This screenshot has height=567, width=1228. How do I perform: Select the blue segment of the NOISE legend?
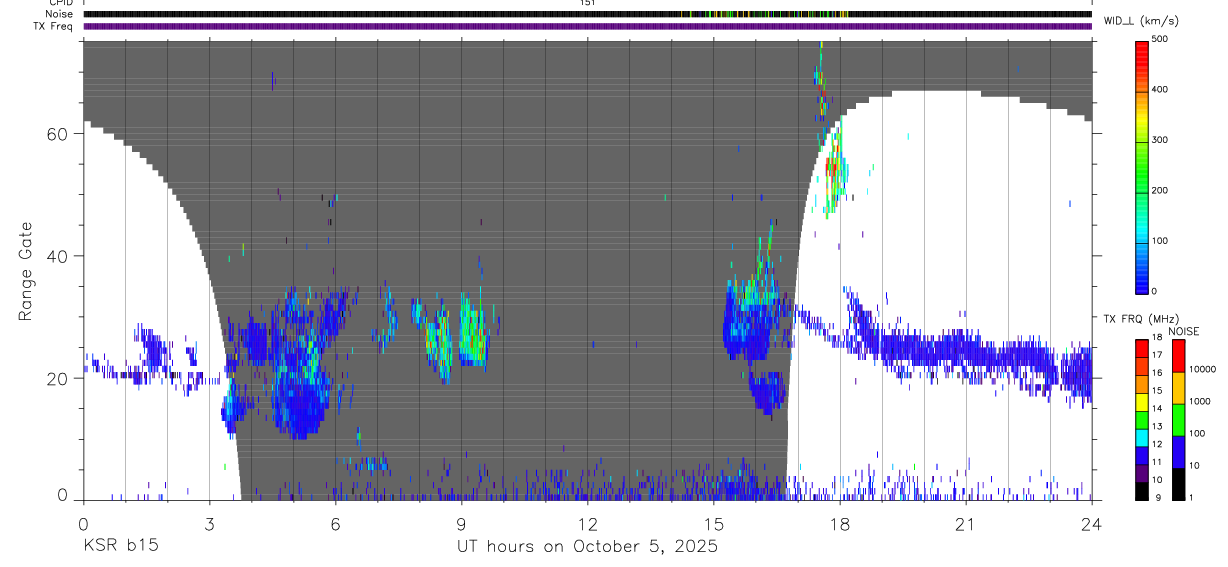click(1178, 452)
